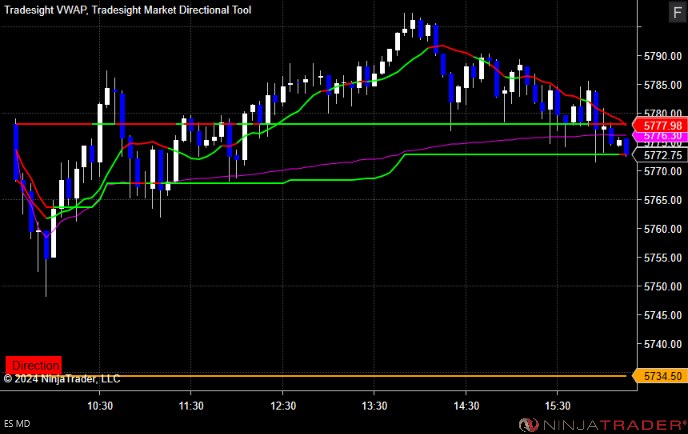
Task: Click the NinjaTrader logo at bottom right
Action: 602,425
